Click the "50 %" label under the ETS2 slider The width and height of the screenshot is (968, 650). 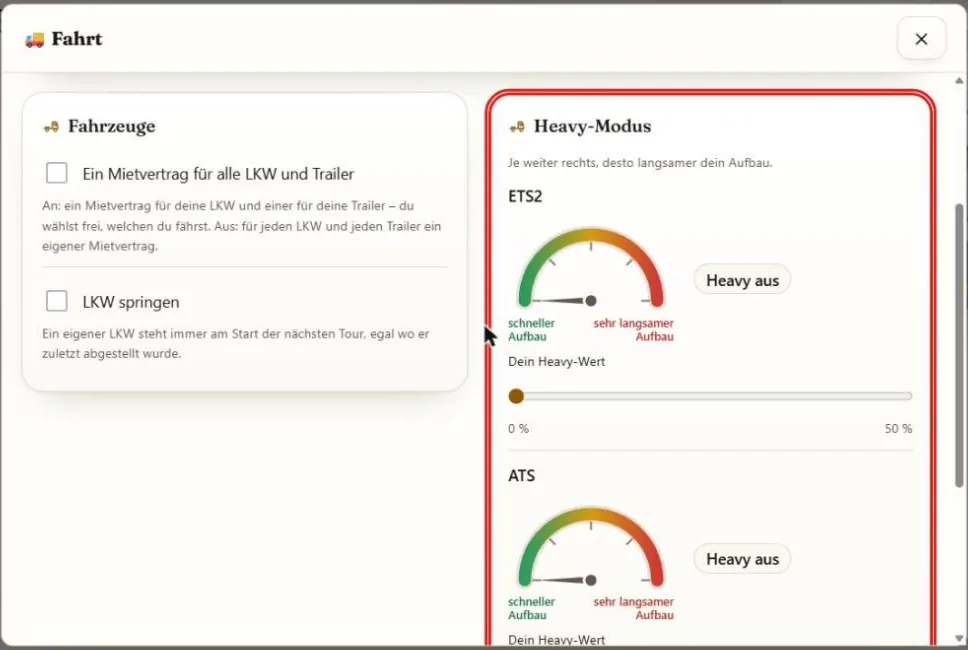pos(898,428)
